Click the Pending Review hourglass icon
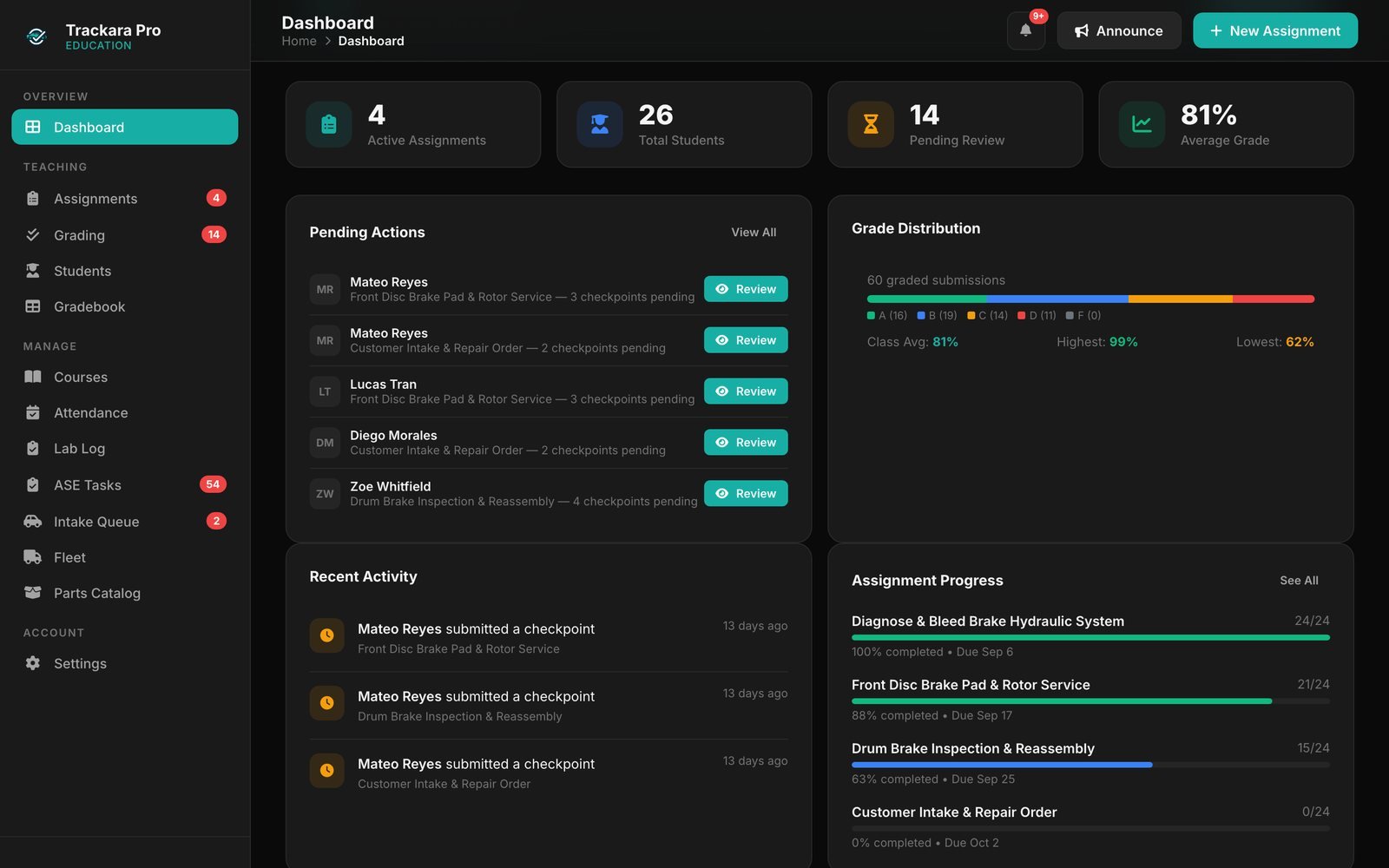Image resolution: width=1389 pixels, height=868 pixels. pyautogui.click(x=870, y=124)
